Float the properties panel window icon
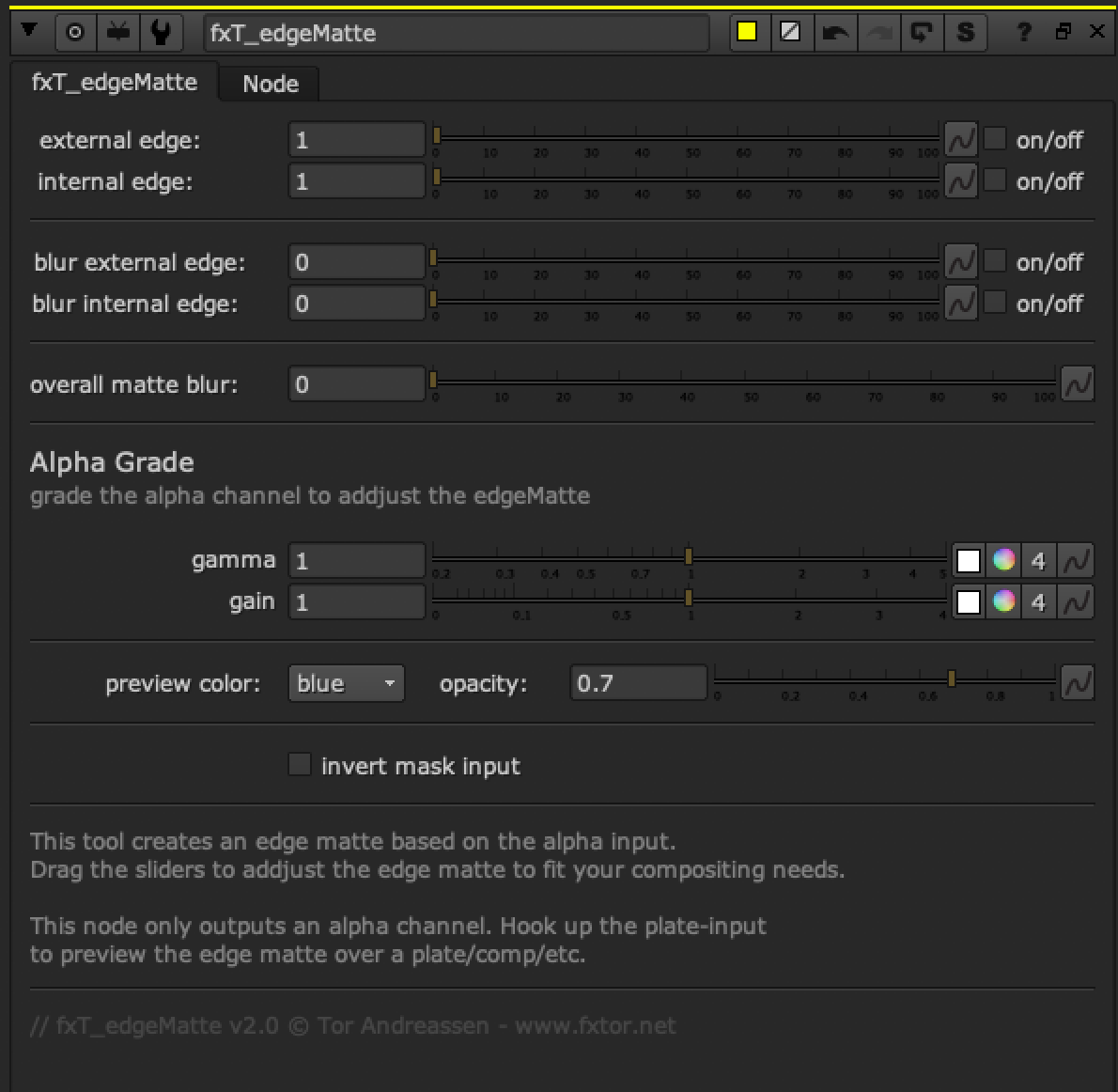The height and width of the screenshot is (1092, 1118). click(x=1063, y=32)
